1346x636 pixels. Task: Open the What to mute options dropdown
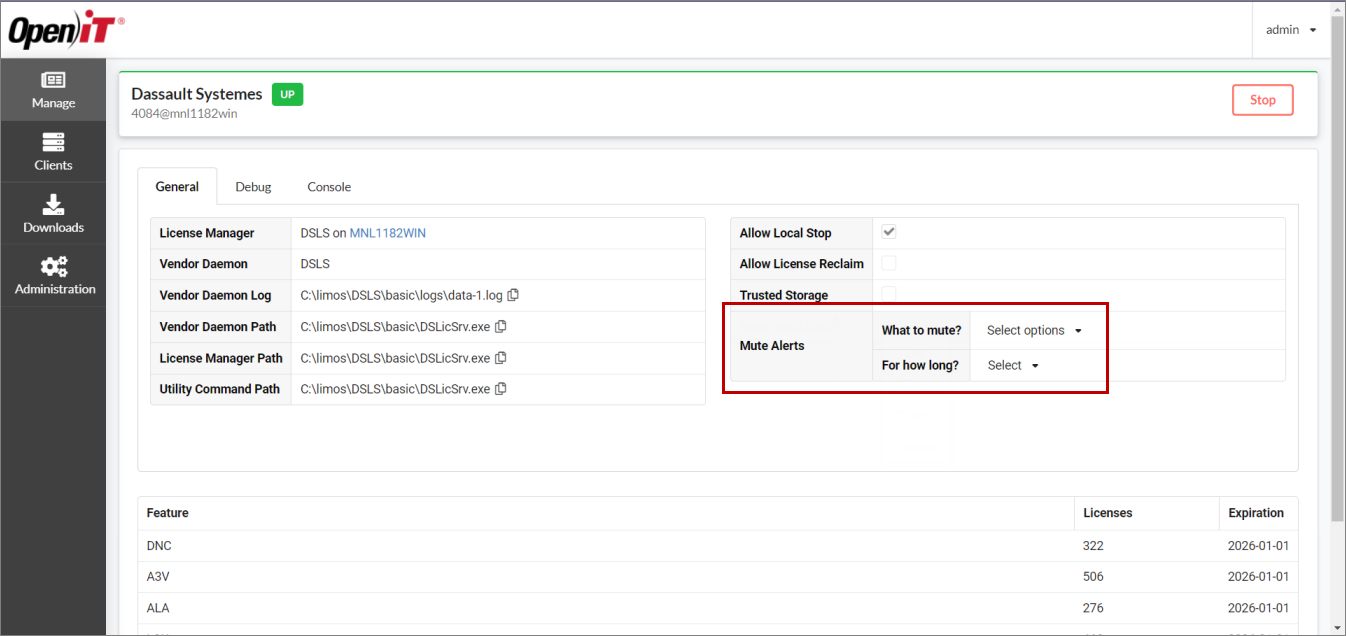coord(1034,330)
